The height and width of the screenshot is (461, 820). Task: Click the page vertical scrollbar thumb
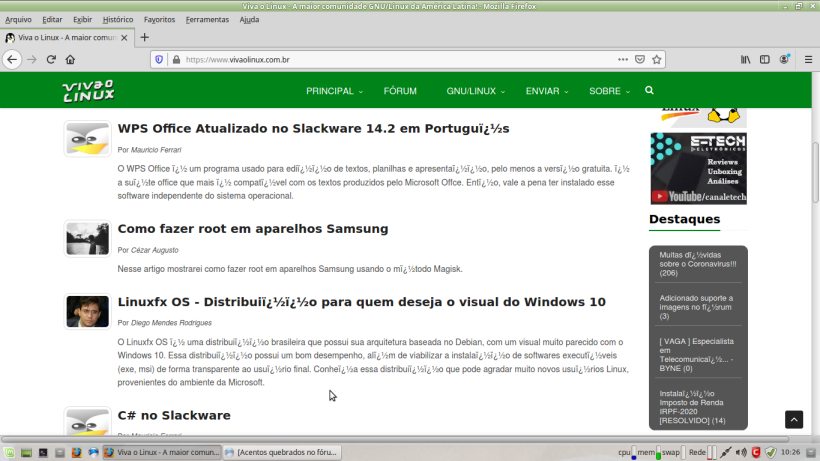(815, 172)
